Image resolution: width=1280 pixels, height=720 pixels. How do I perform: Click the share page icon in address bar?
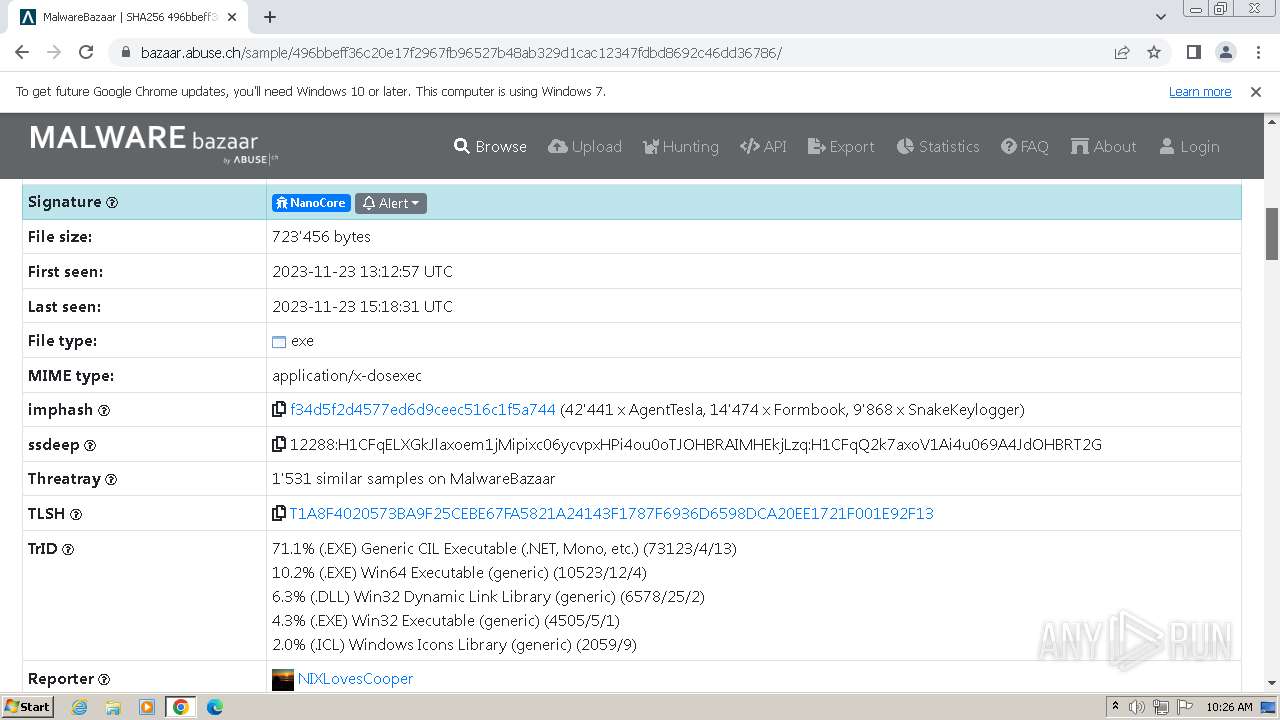point(1122,52)
